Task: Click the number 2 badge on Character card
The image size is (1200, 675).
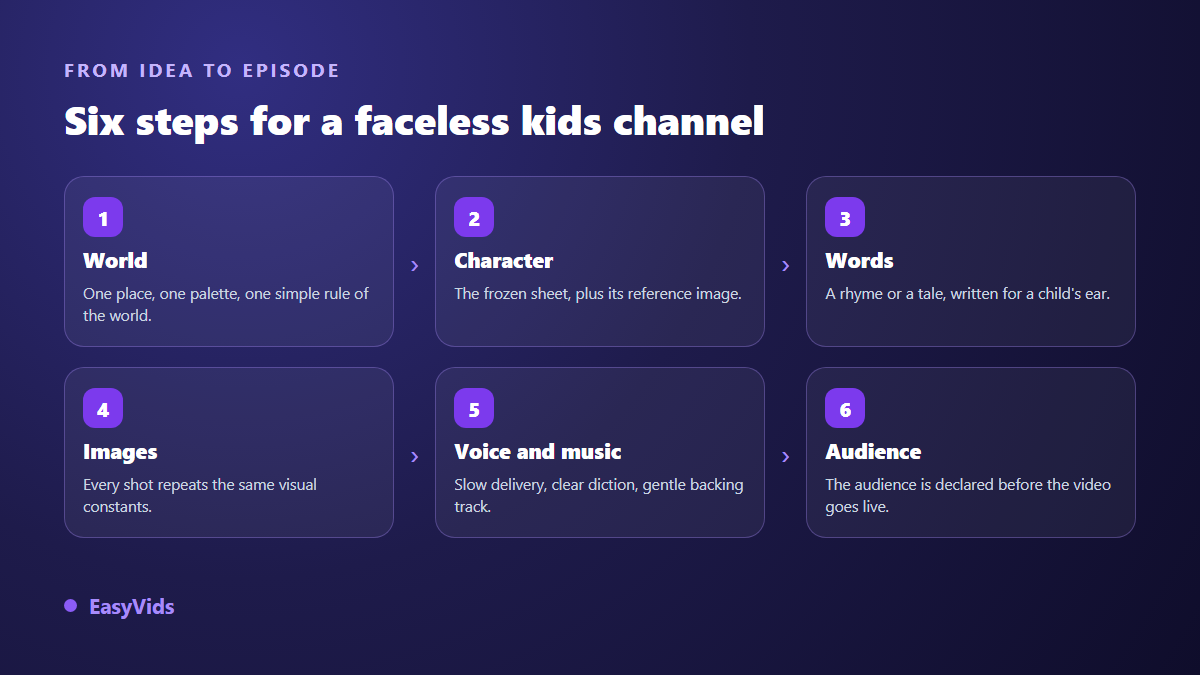Action: (474, 217)
